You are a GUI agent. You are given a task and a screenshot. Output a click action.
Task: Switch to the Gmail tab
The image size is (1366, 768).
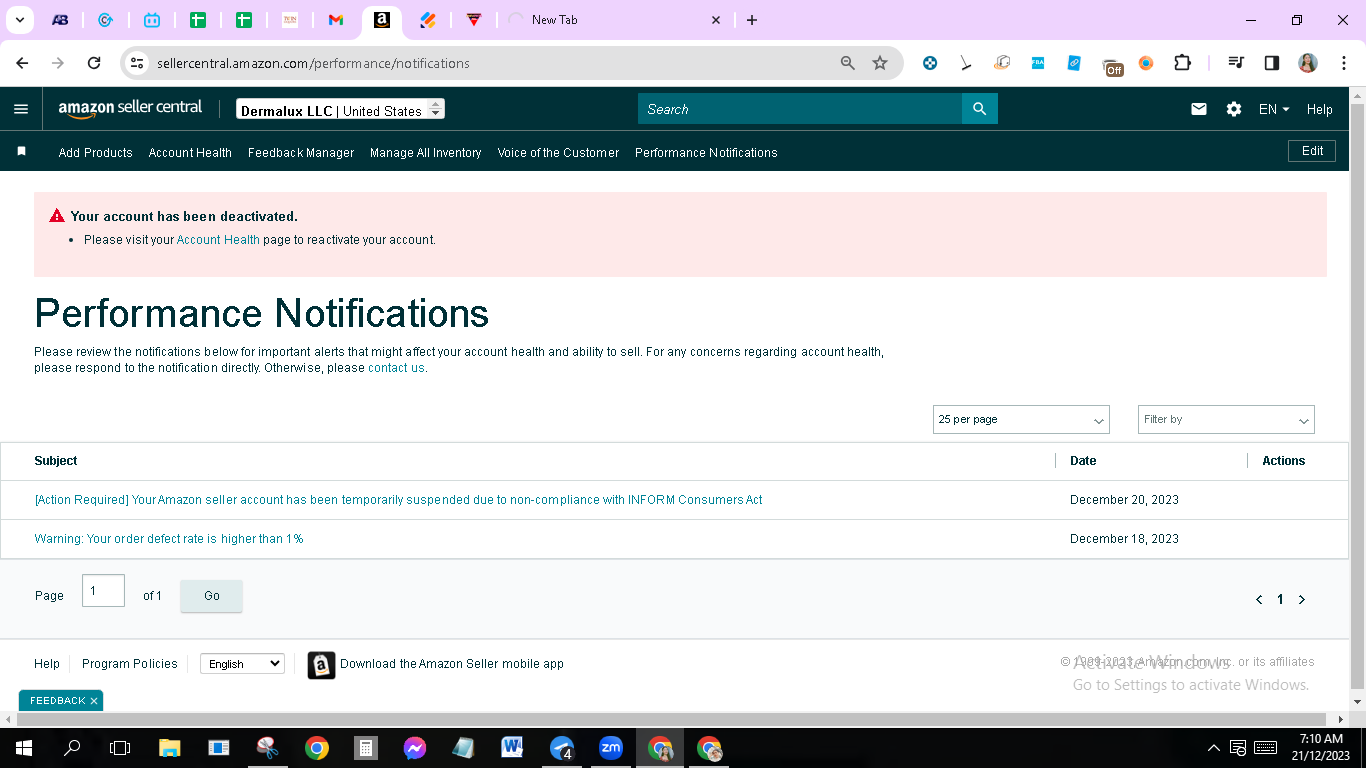click(336, 20)
